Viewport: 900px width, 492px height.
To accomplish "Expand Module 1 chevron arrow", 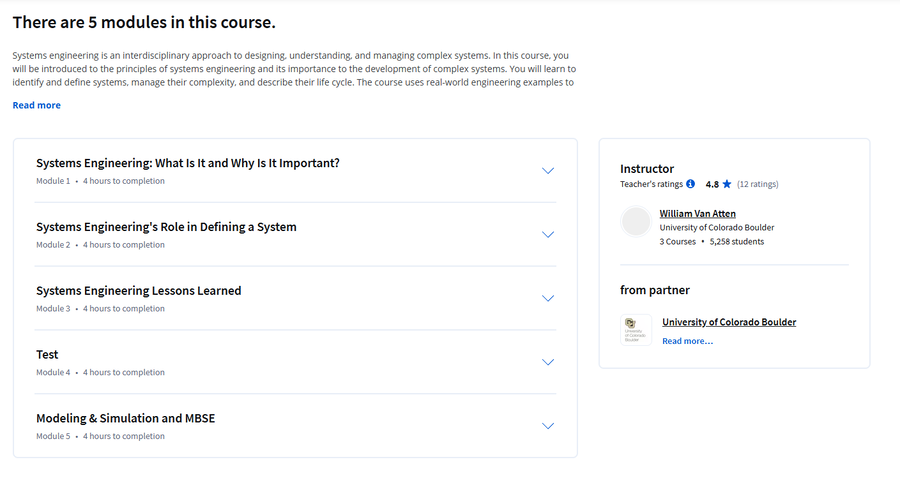I will tap(548, 171).
